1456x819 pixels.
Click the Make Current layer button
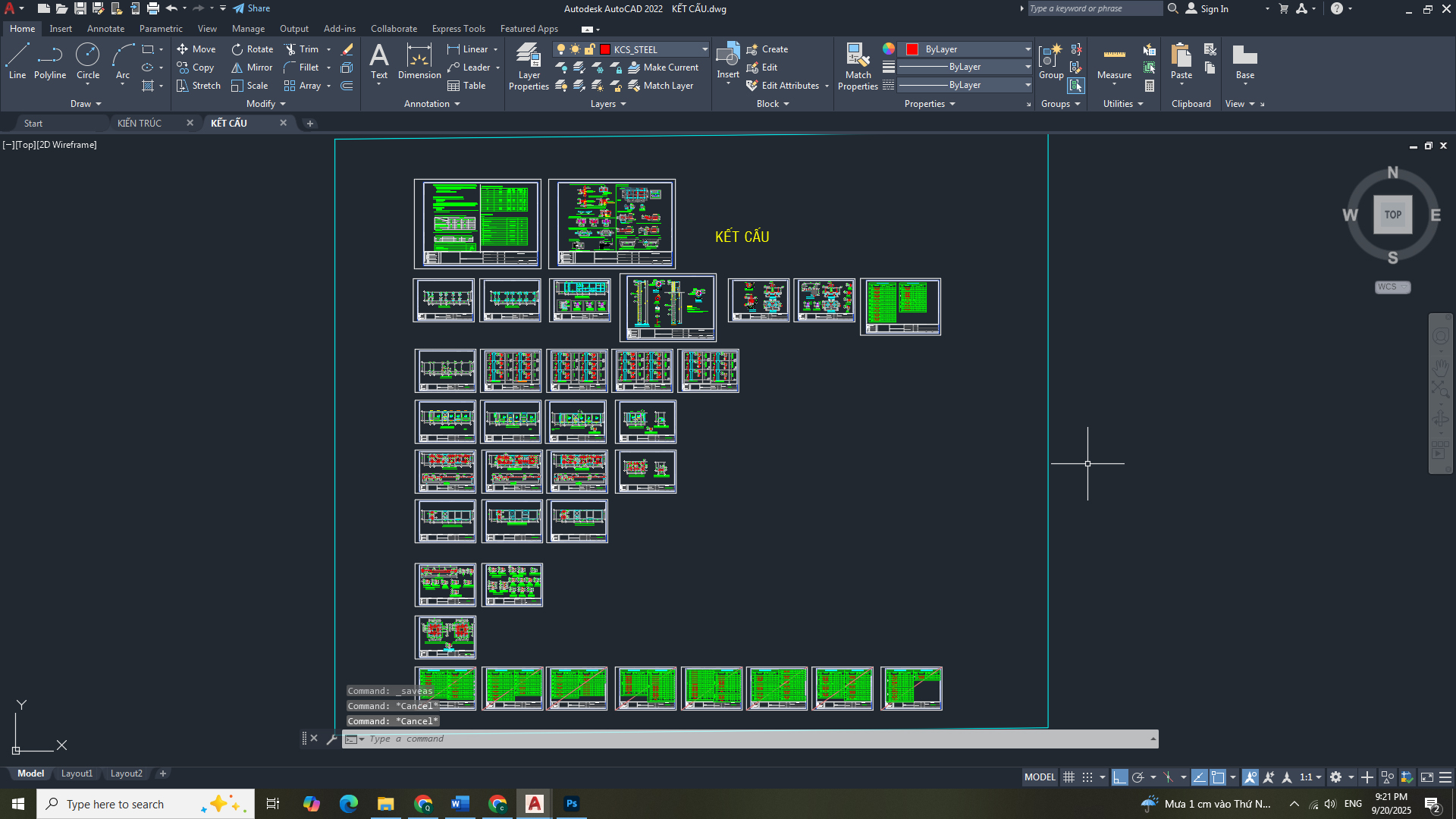click(x=664, y=67)
